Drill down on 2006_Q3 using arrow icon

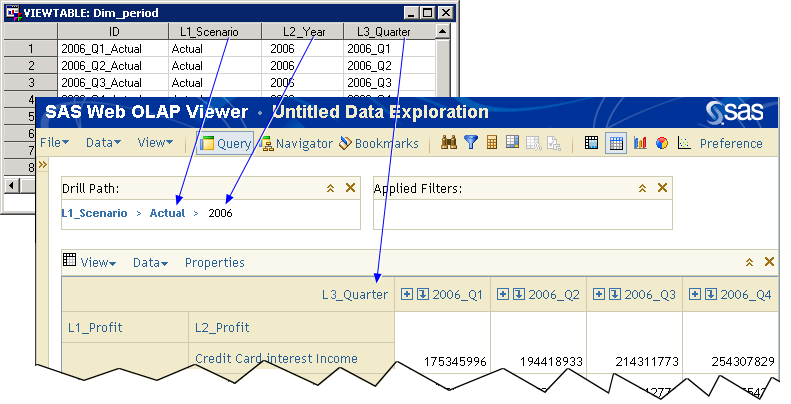614,294
